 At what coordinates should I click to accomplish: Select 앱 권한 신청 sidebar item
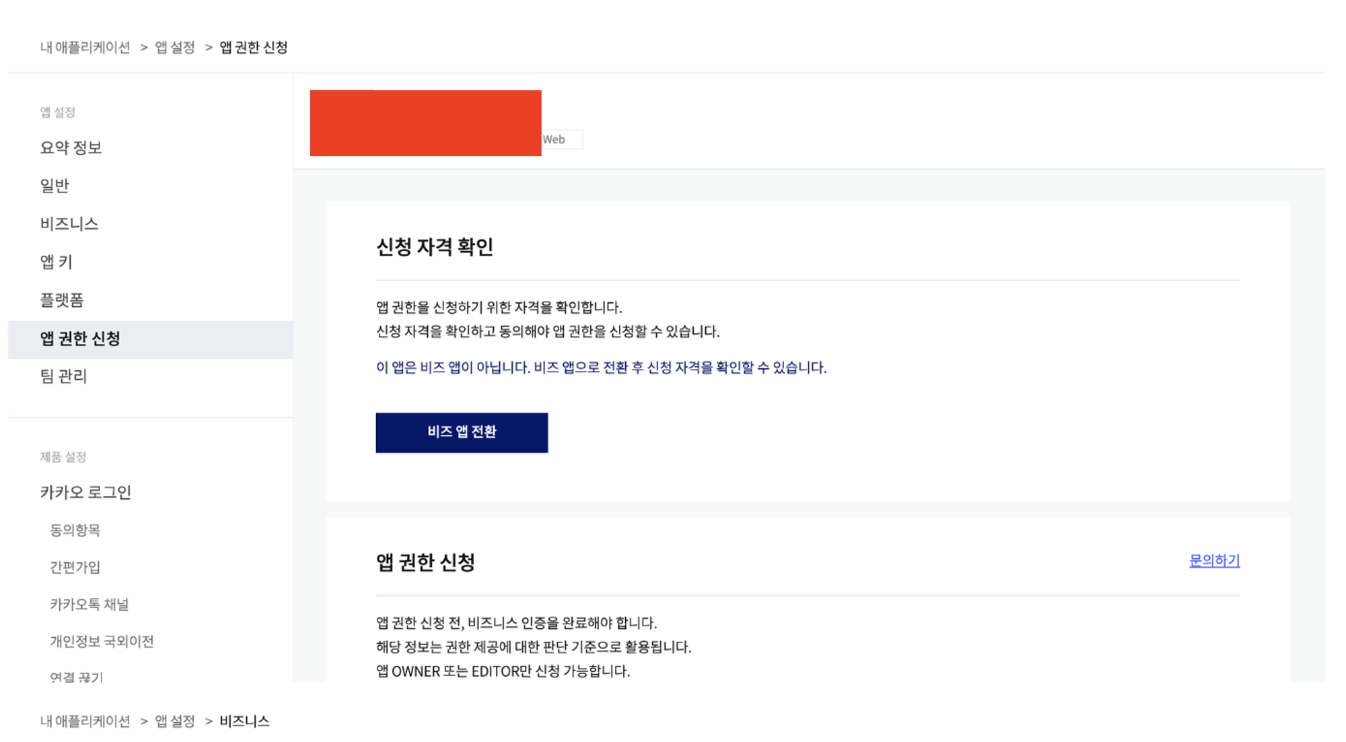(x=150, y=339)
